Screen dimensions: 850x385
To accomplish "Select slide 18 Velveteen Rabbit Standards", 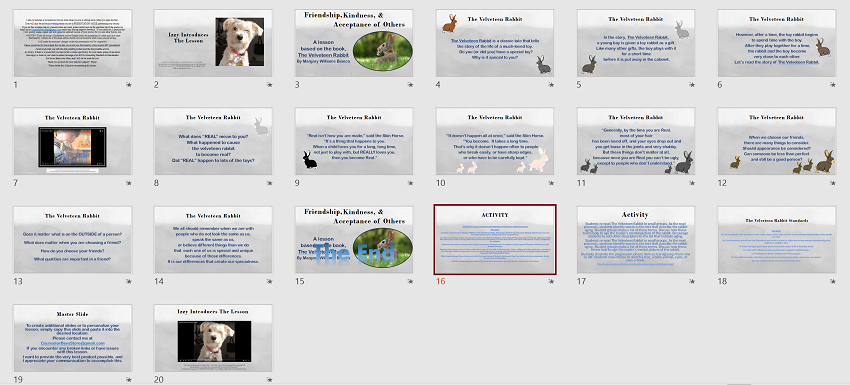I will tap(777, 240).
